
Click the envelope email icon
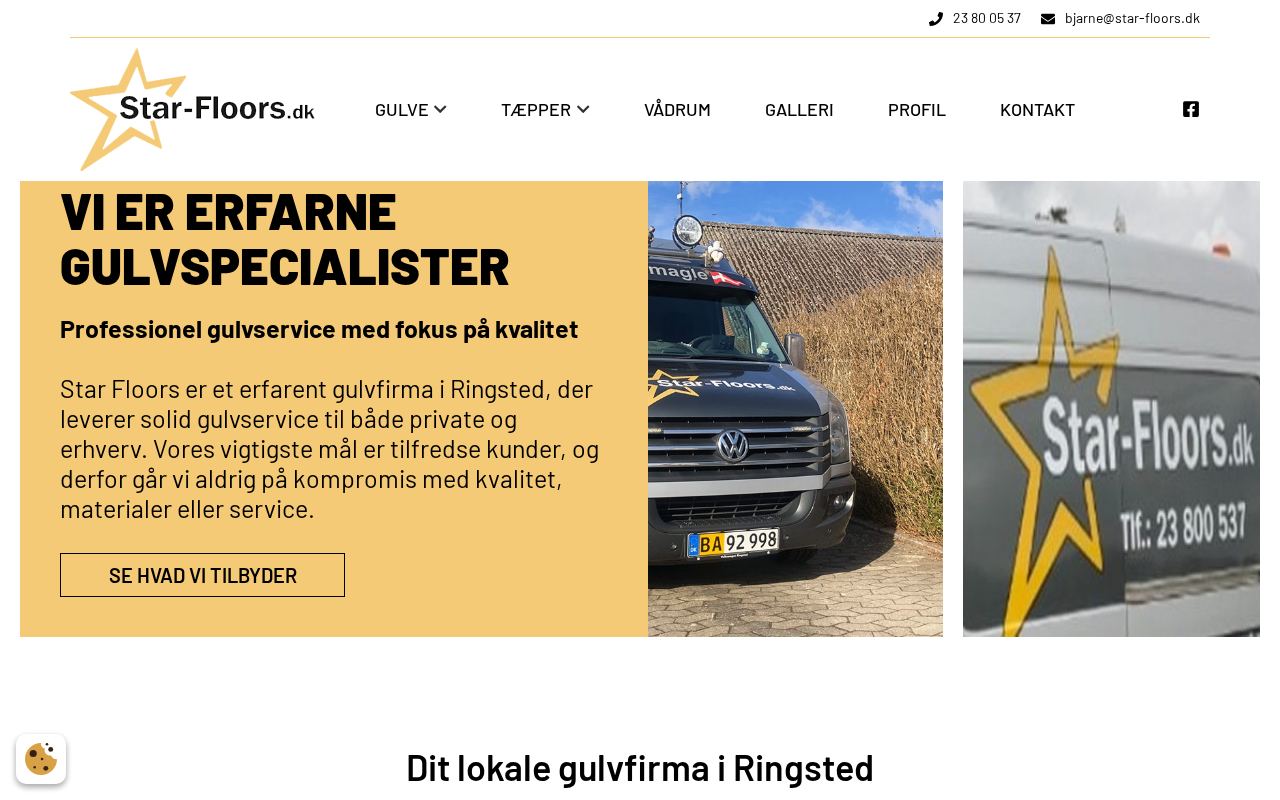pyautogui.click(x=1048, y=19)
